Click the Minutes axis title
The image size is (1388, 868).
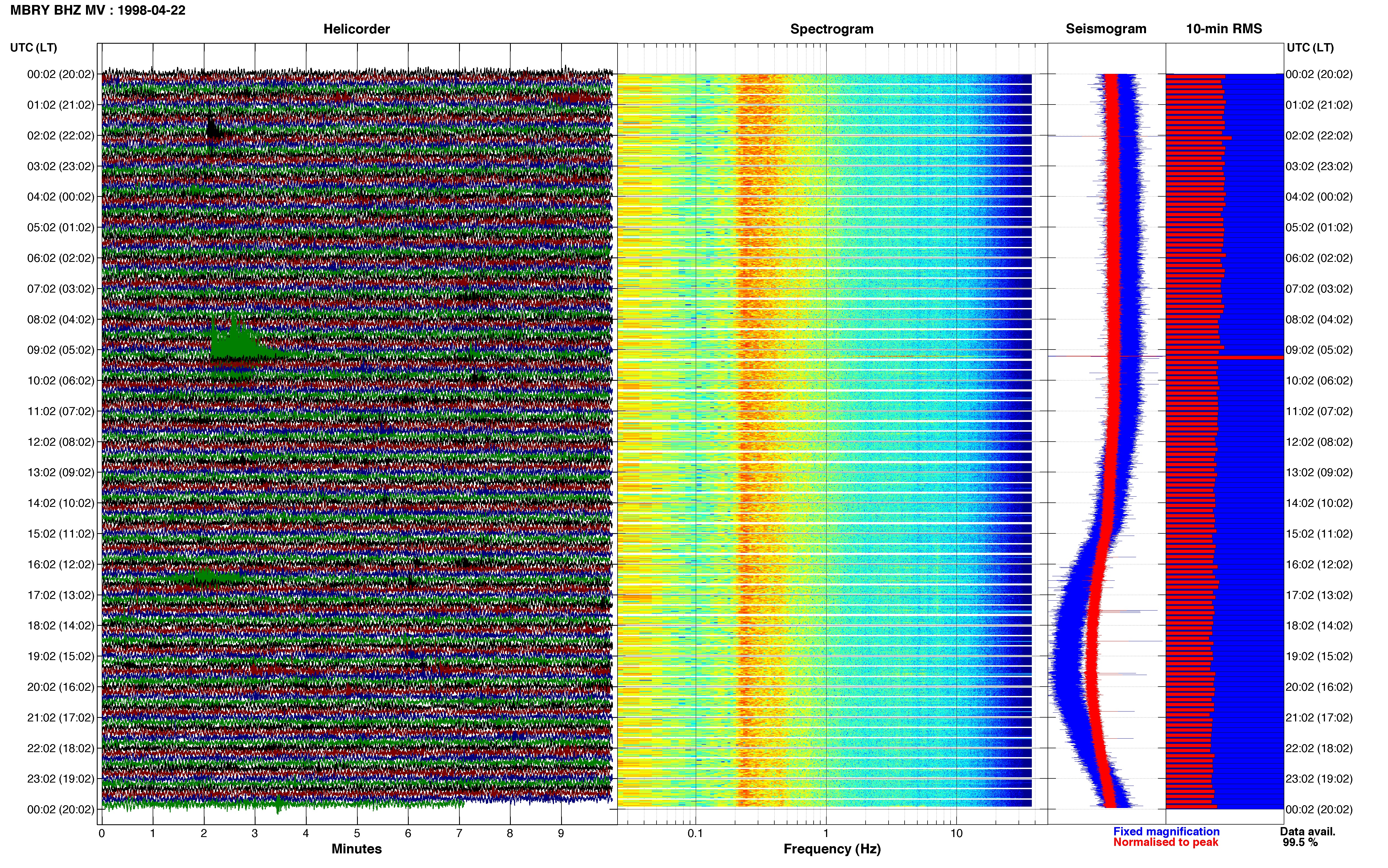[356, 849]
